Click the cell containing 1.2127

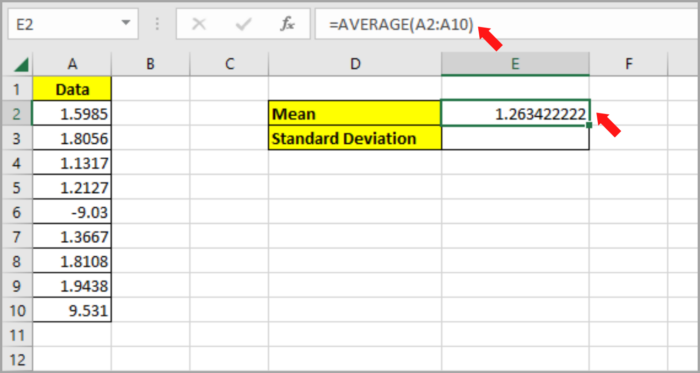click(72, 188)
